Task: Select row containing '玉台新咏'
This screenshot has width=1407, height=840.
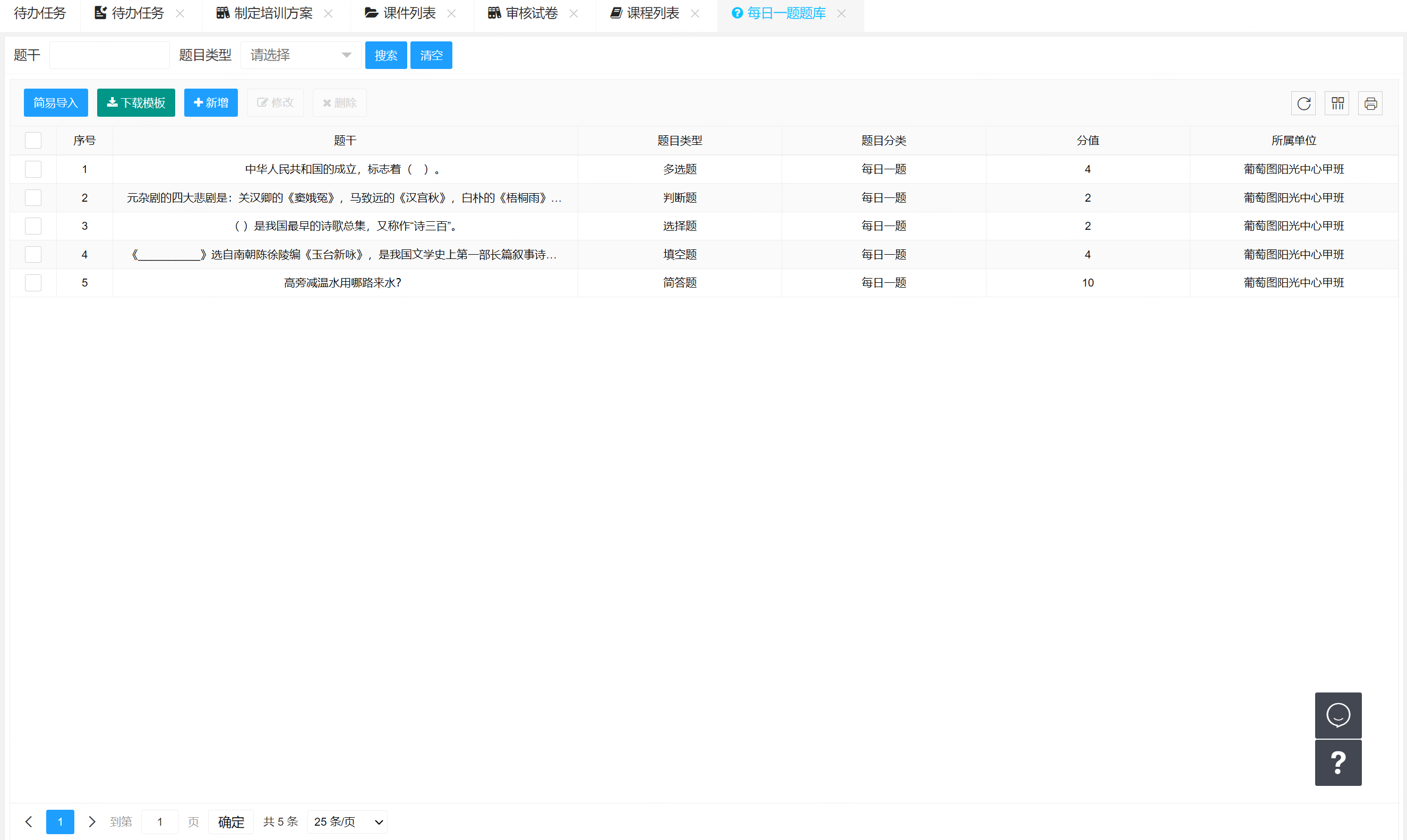Action: (x=704, y=254)
